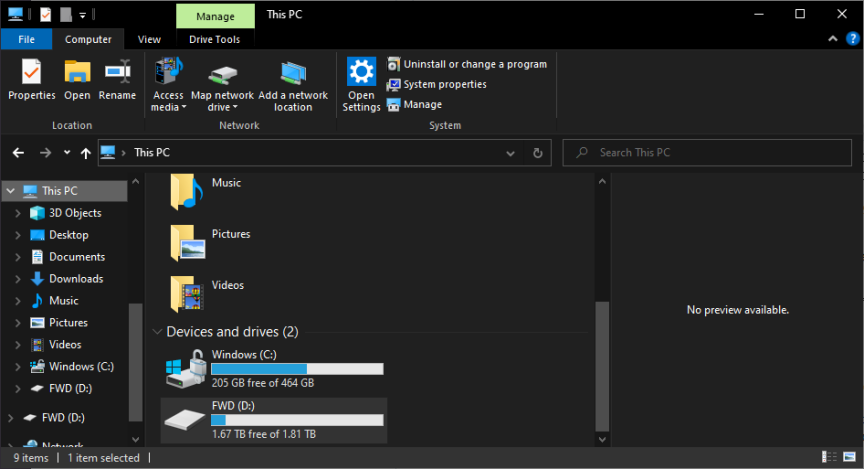864x469 pixels.
Task: Click the Up arrow navigation button
Action: (85, 153)
